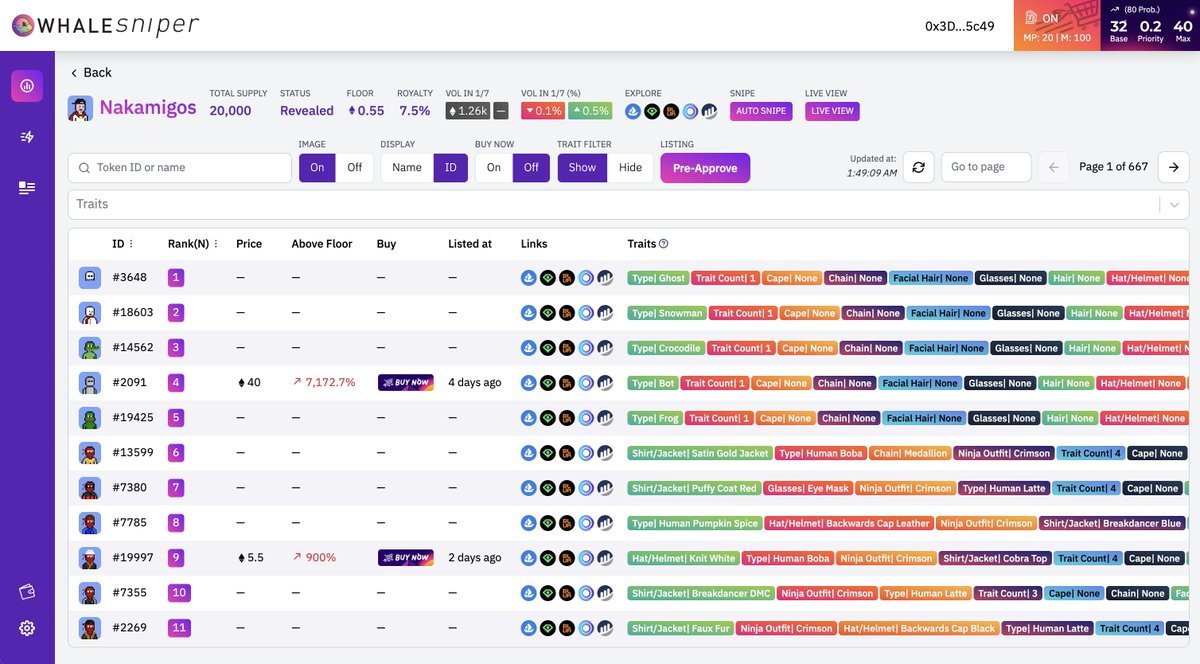This screenshot has height=664, width=1200.
Task: Open OpenSea link for token #7355
Action: point(529,593)
